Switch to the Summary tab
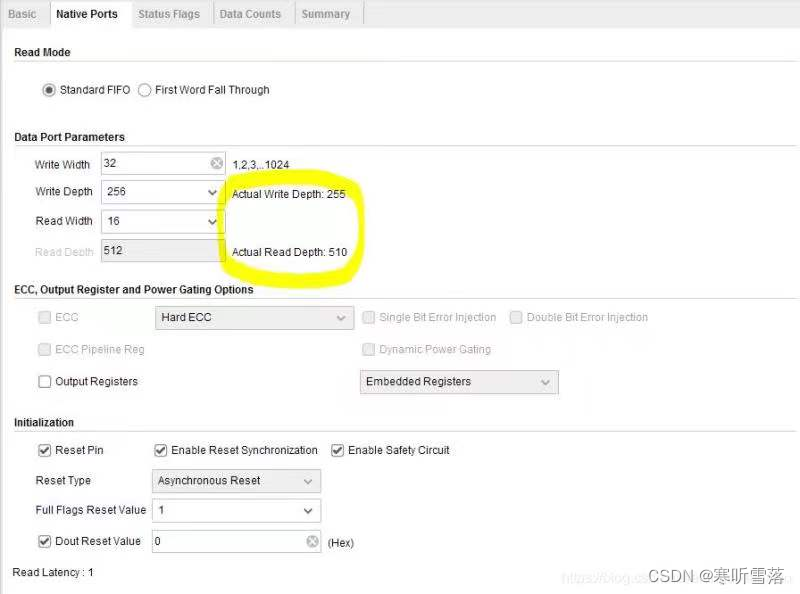Screen dimensions: 800x594 326,14
